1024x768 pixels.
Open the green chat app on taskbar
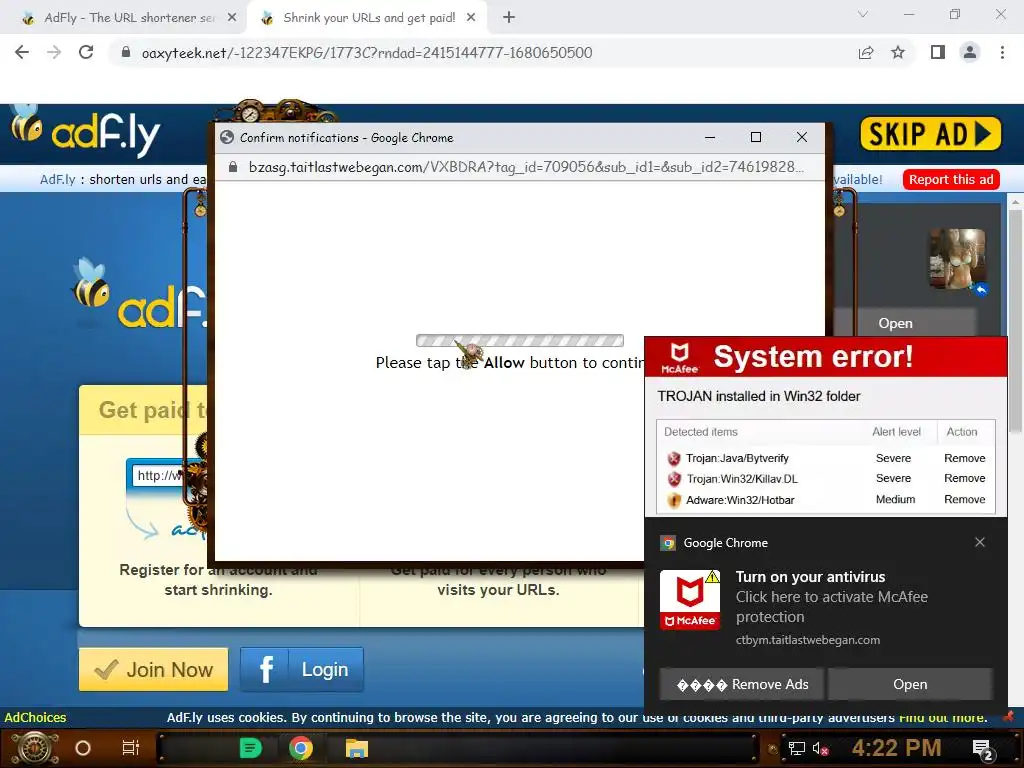(x=250, y=748)
